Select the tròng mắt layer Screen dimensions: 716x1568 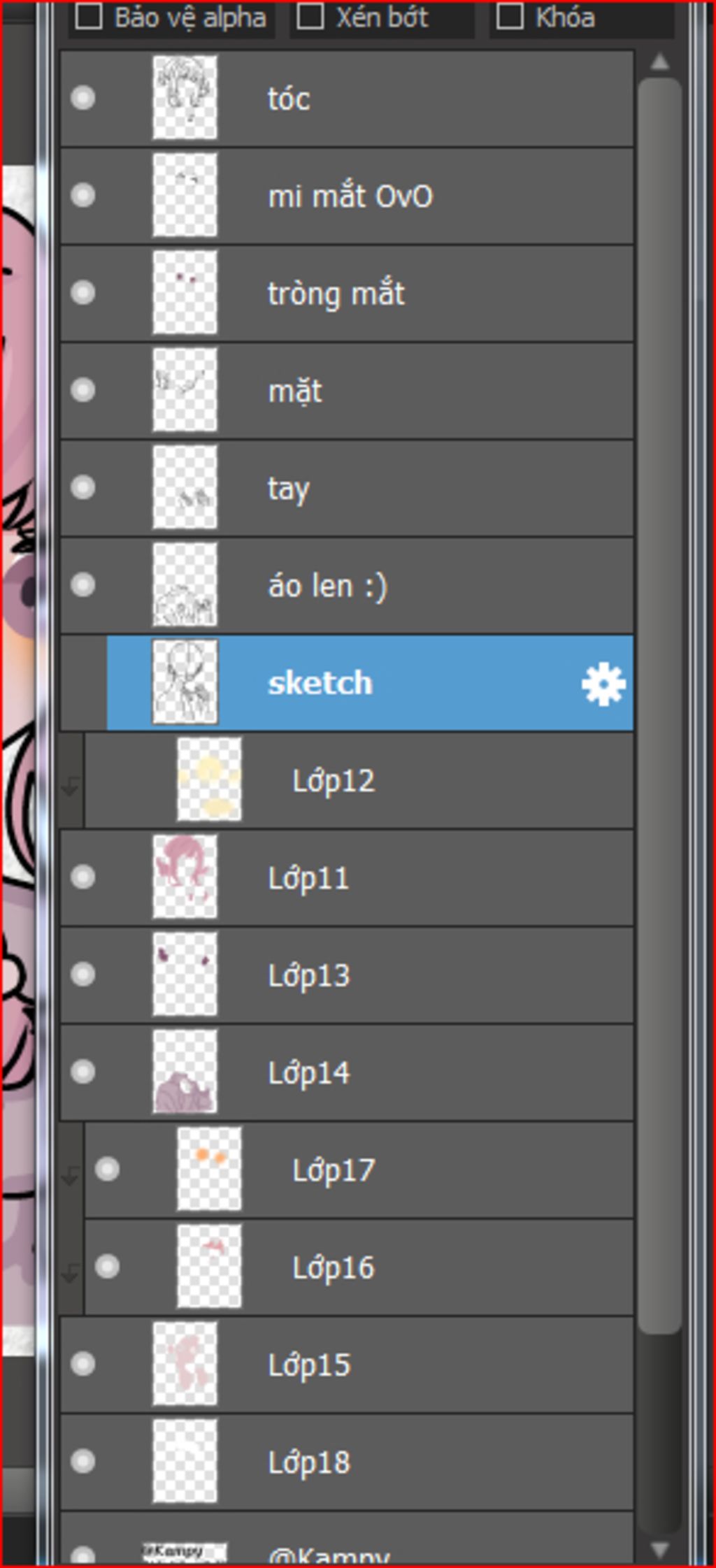coord(336,293)
